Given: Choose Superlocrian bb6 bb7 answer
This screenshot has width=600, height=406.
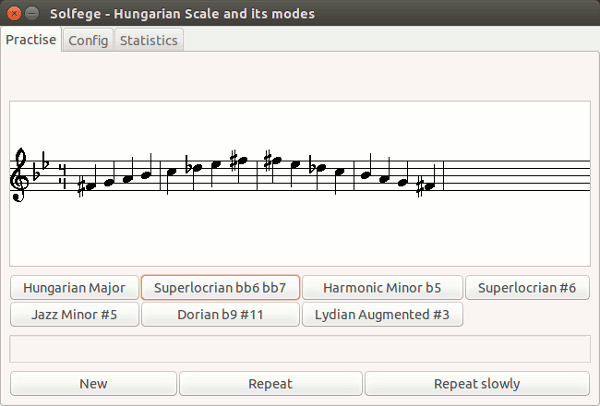Looking at the screenshot, I should pos(220,288).
